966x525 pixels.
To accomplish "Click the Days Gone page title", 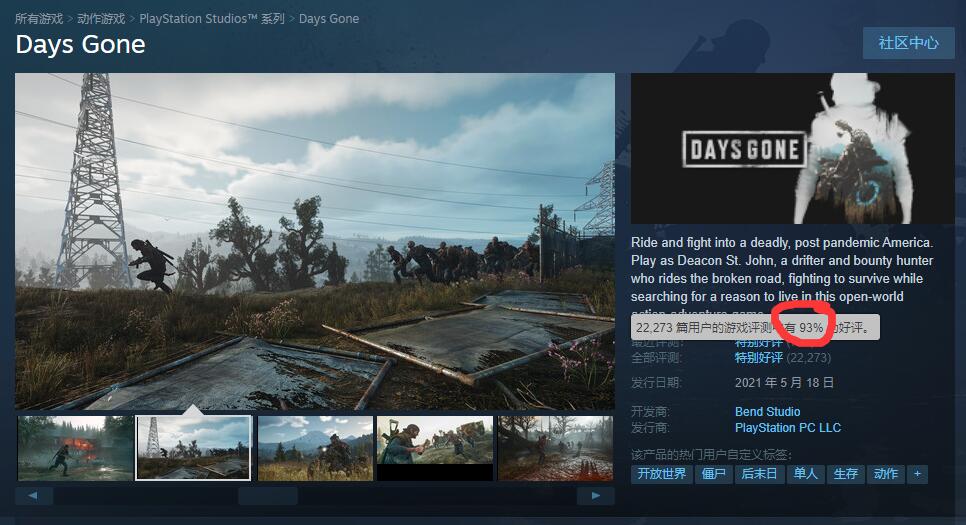I will tap(80, 44).
